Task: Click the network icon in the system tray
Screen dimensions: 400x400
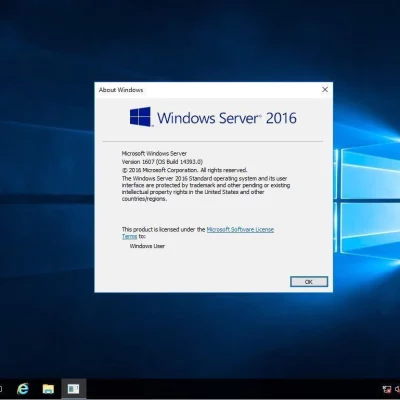Action: (x=387, y=389)
